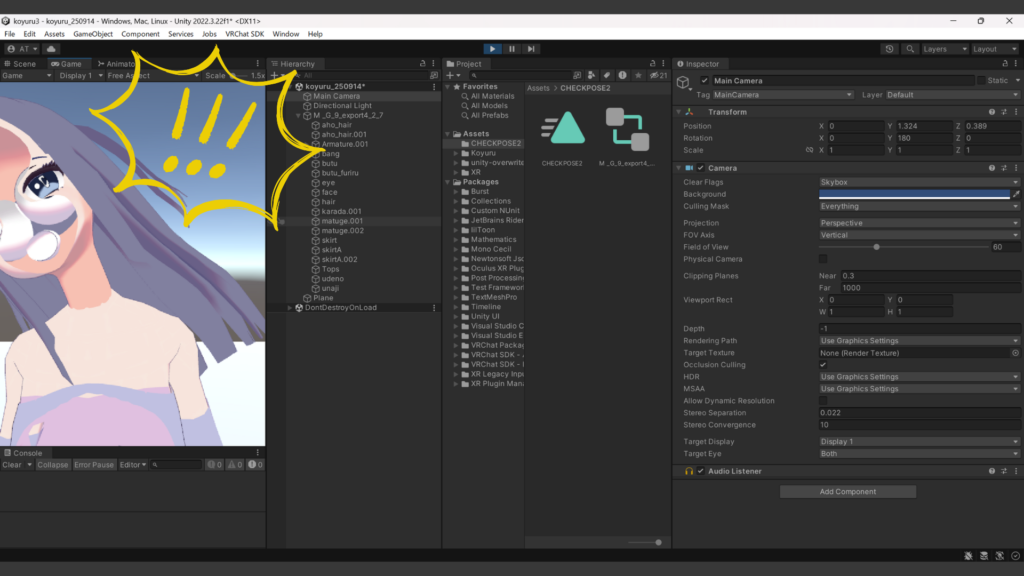This screenshot has width=1024, height=576.
Task: Click the Pause button in the toolbar
Action: coord(512,48)
